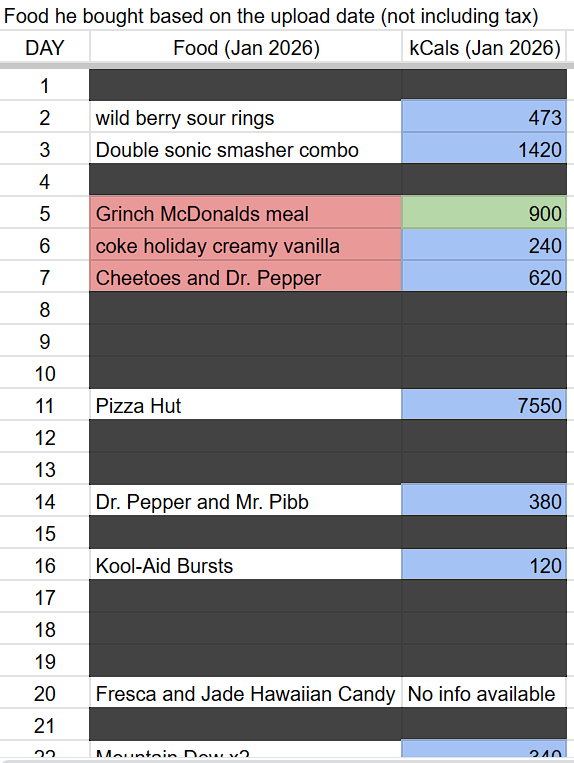Select the 620 kCals cell
Image resolution: width=574 pixels, height=763 pixels.
[484, 277]
